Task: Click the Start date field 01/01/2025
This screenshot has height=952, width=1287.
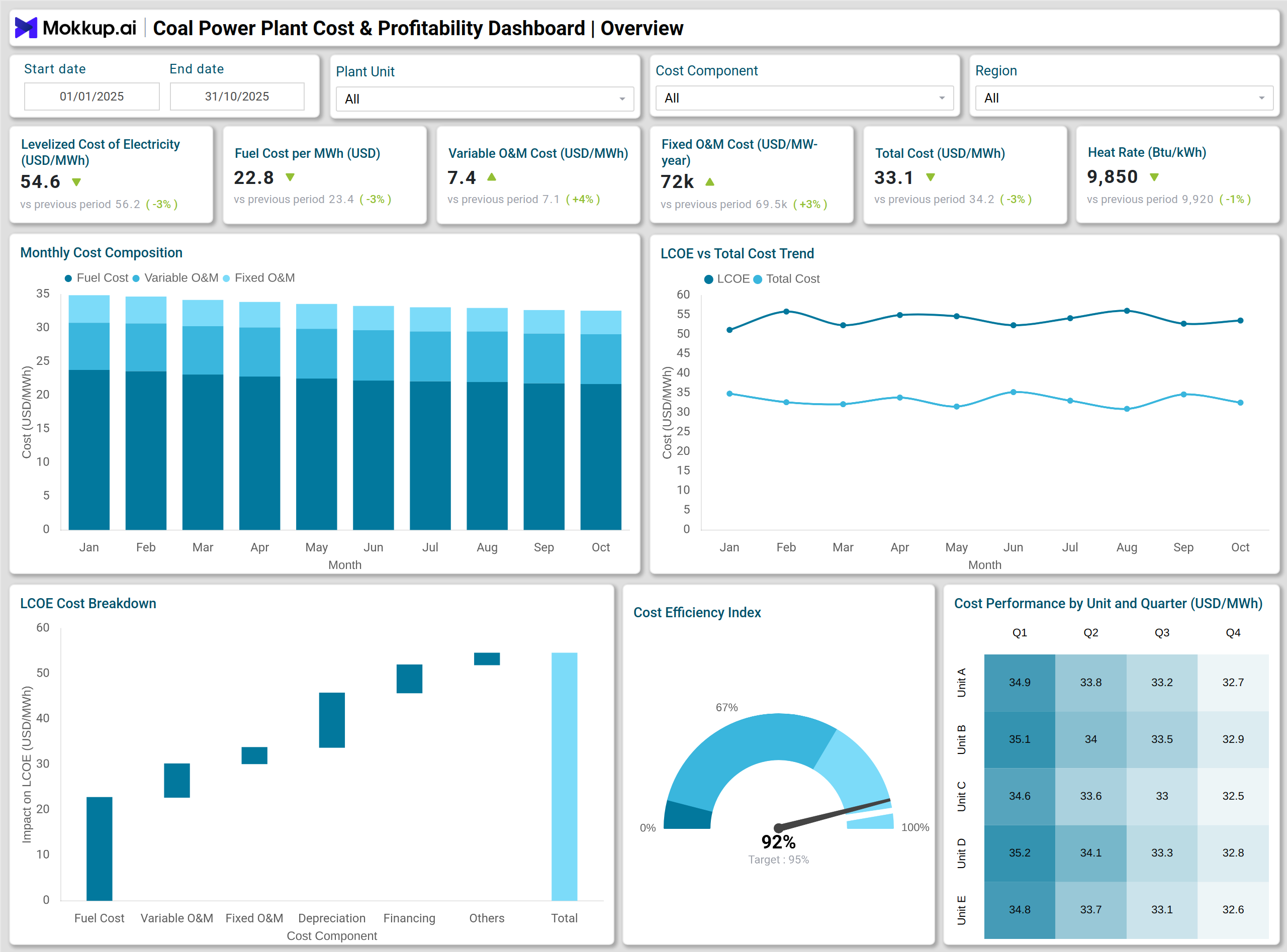Action: tap(91, 96)
